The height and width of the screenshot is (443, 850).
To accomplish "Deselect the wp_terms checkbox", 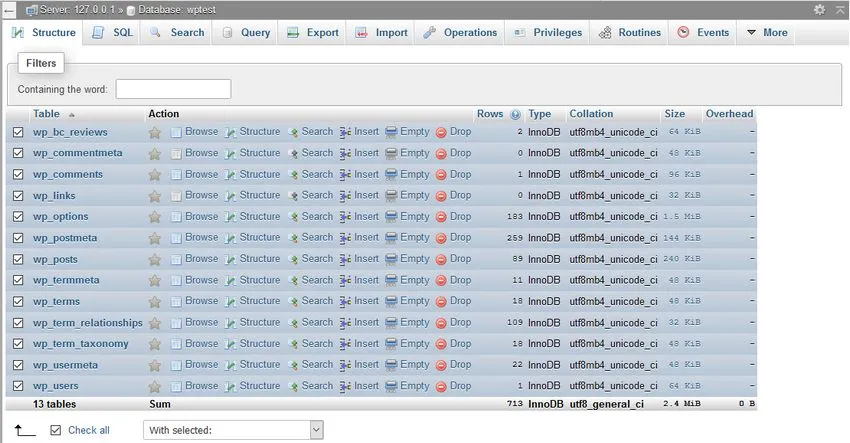I will click(18, 301).
